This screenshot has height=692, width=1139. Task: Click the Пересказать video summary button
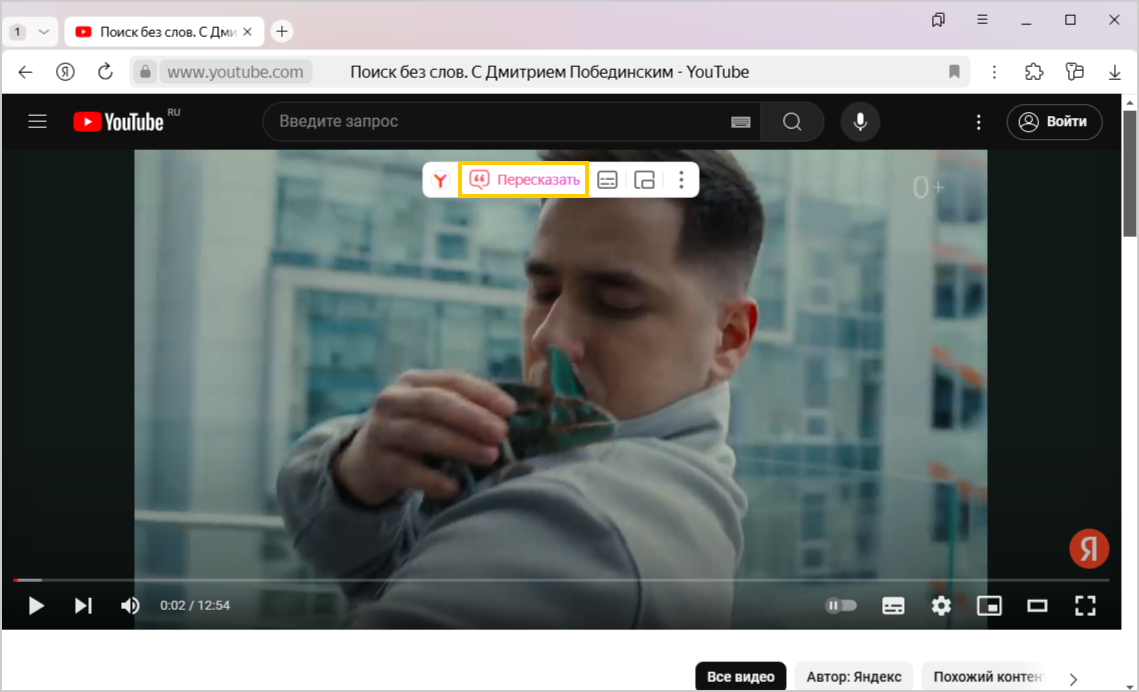[524, 180]
